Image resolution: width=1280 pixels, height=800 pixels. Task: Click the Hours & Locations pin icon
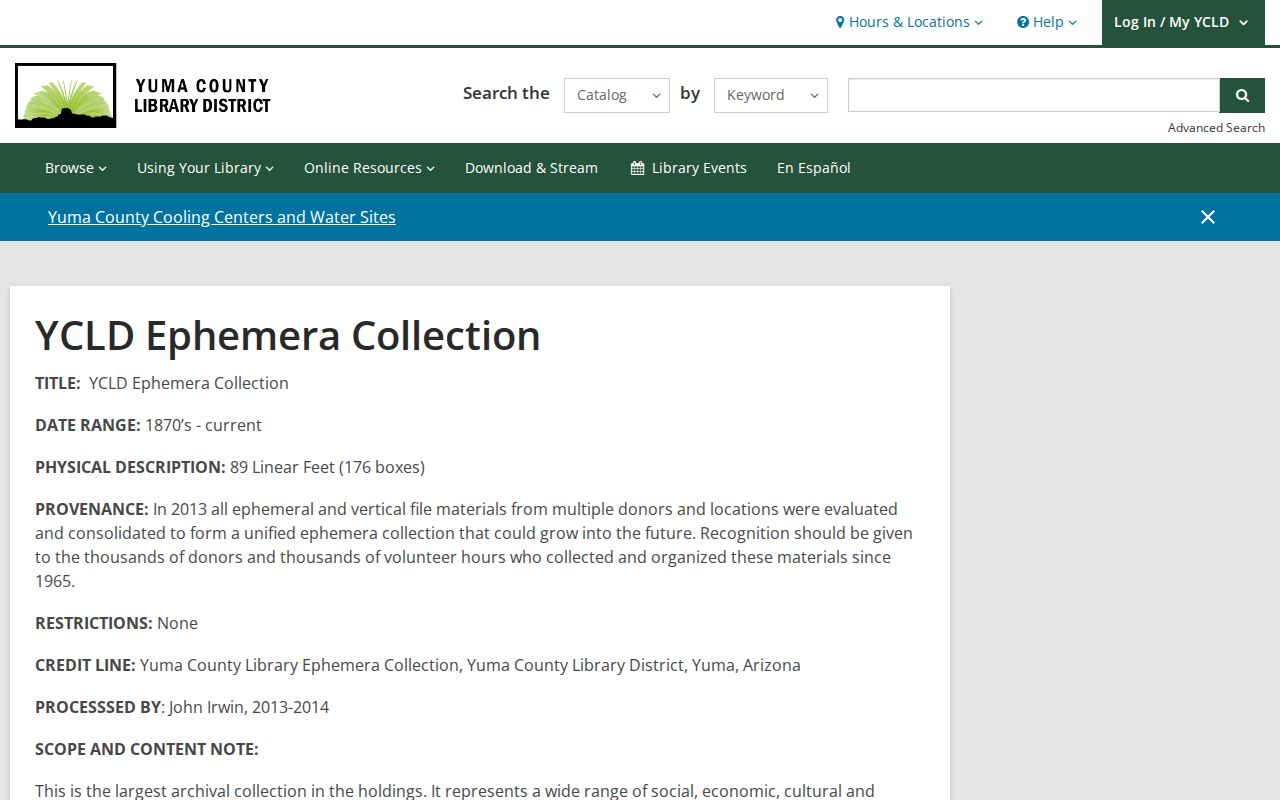840,22
